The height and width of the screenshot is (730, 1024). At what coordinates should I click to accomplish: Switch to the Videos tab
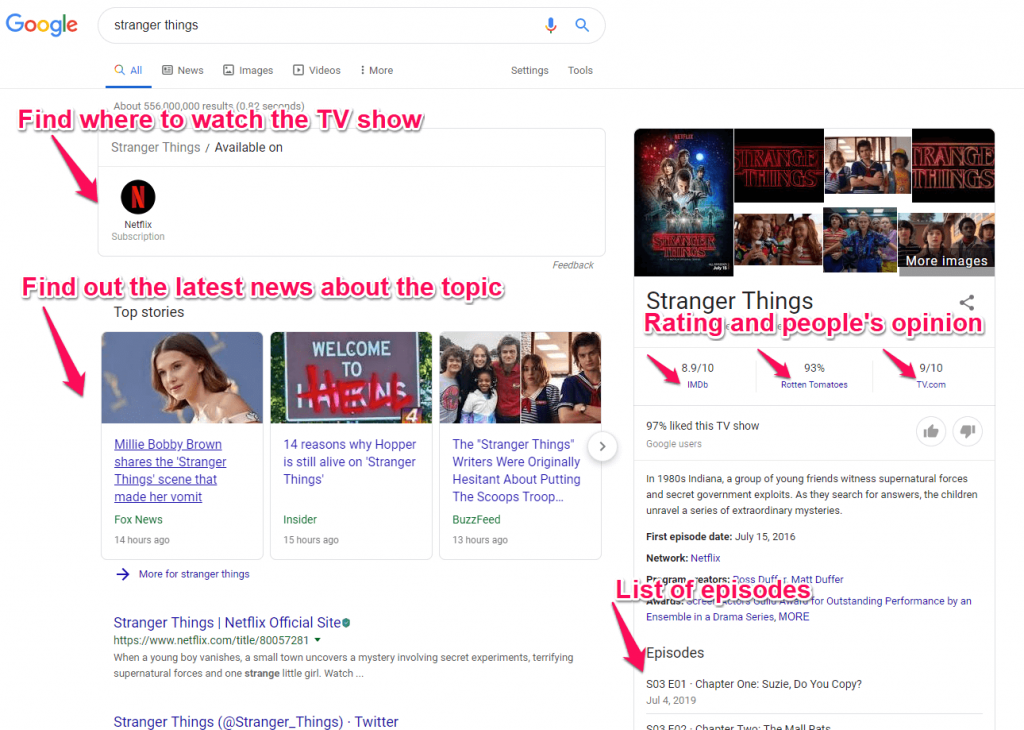[317, 71]
